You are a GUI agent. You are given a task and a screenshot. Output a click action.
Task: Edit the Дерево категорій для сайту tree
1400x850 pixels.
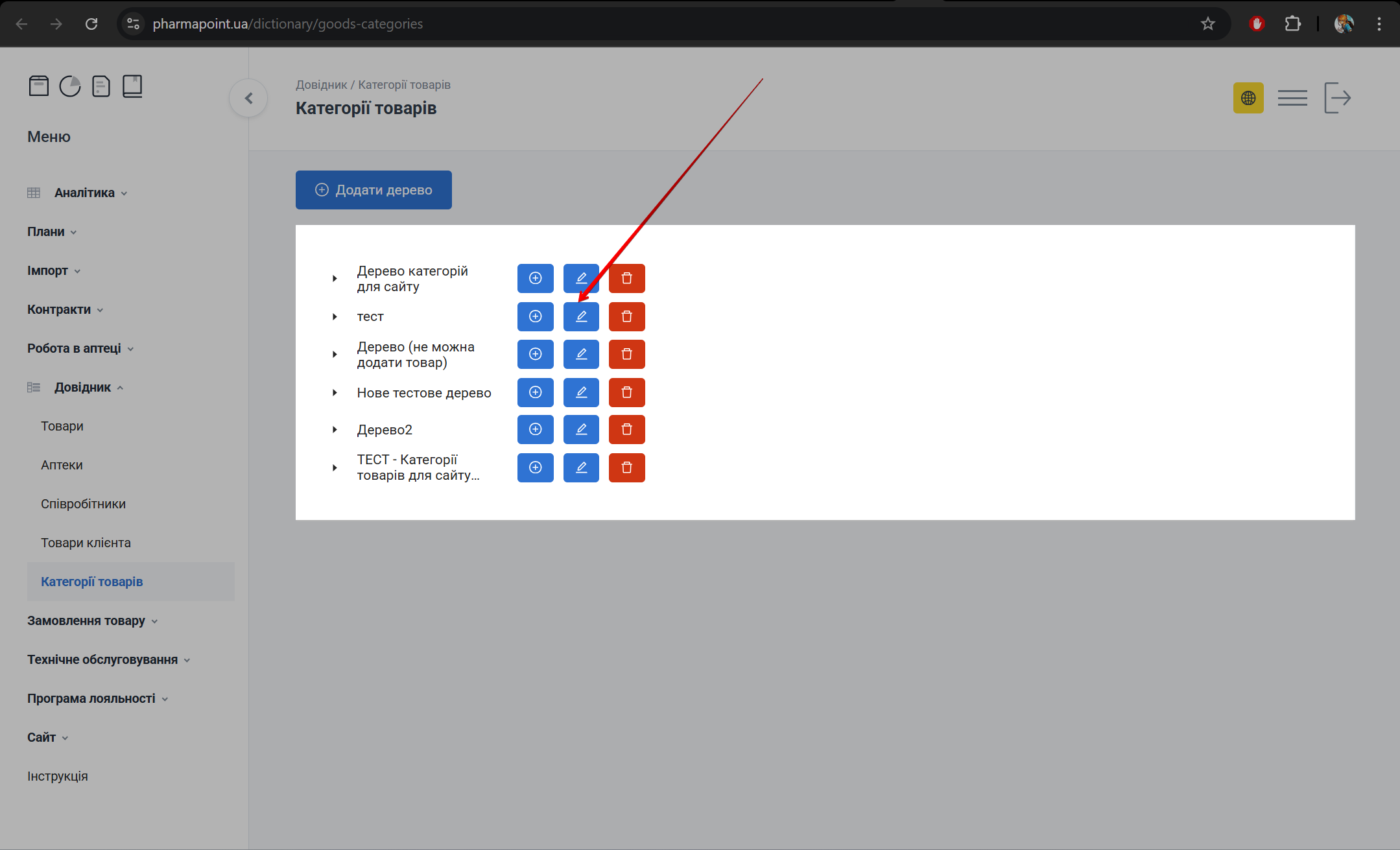(x=581, y=278)
